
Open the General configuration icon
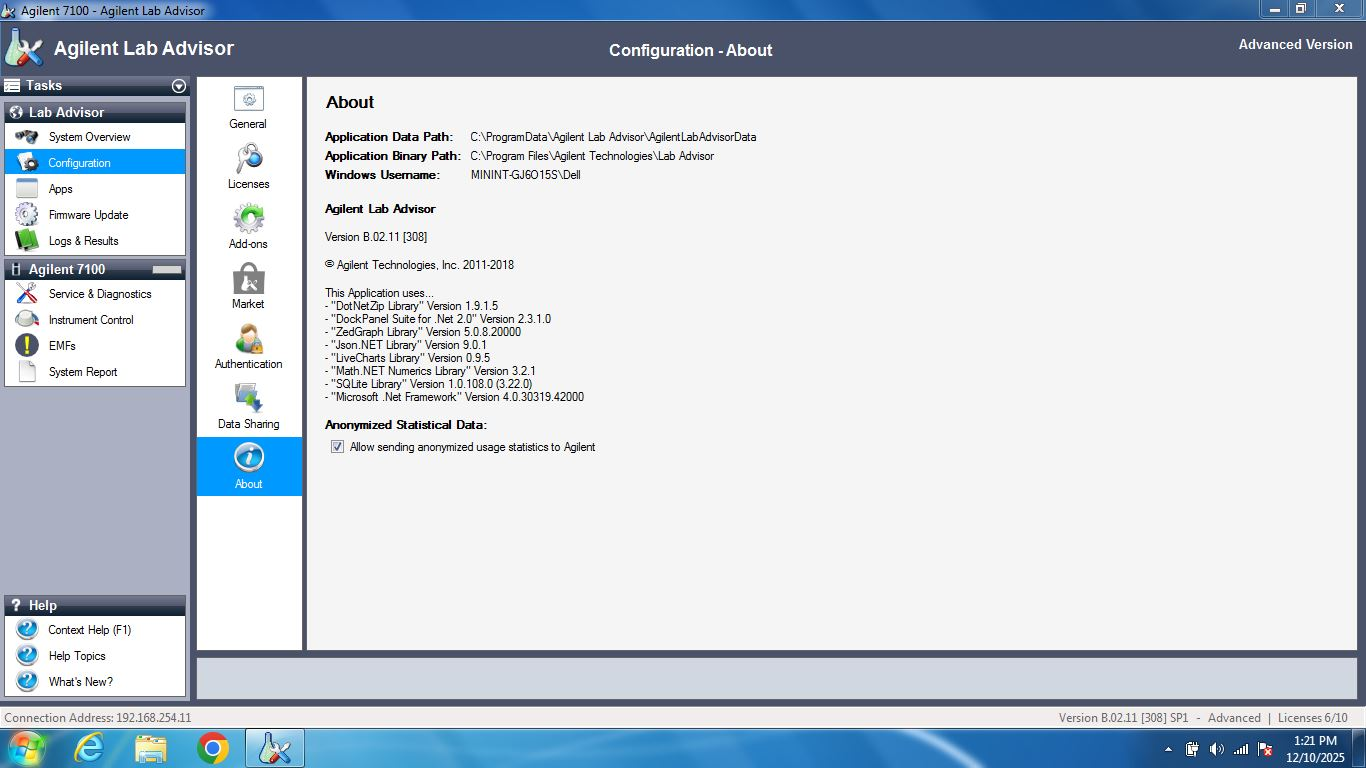click(248, 100)
